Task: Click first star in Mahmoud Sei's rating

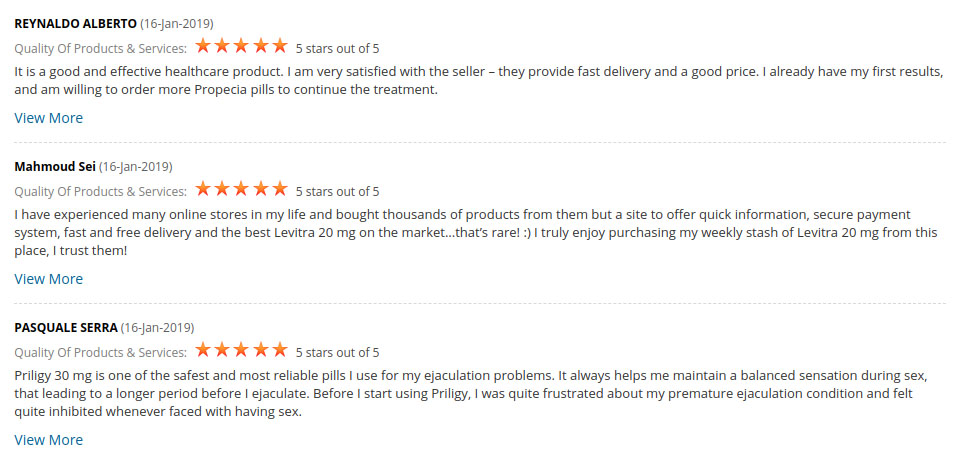Action: (203, 189)
